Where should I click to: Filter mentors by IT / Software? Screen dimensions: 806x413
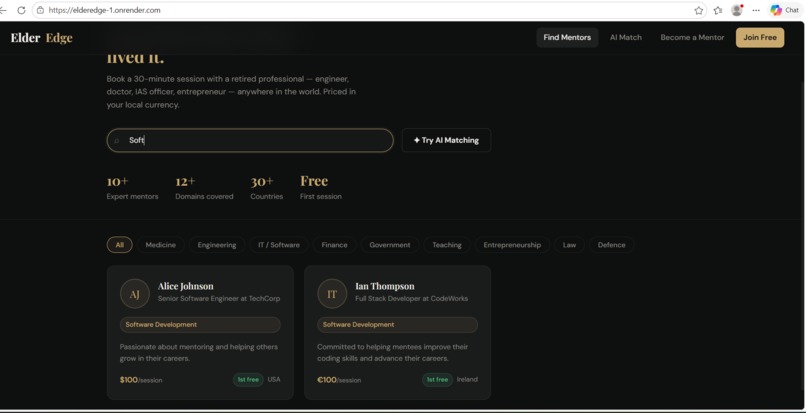coord(279,245)
